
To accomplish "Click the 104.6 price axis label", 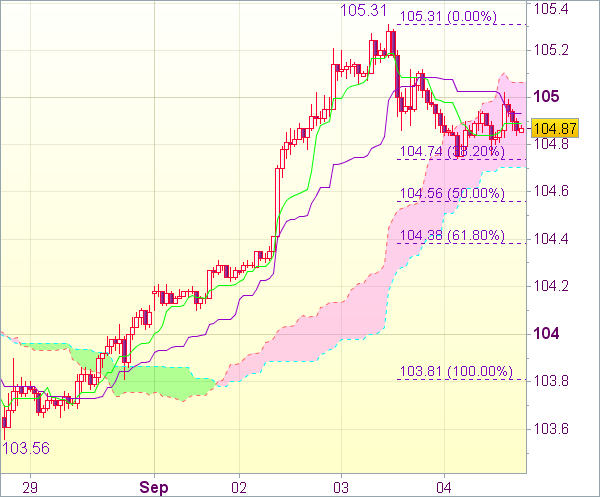I will pyautogui.click(x=551, y=191).
